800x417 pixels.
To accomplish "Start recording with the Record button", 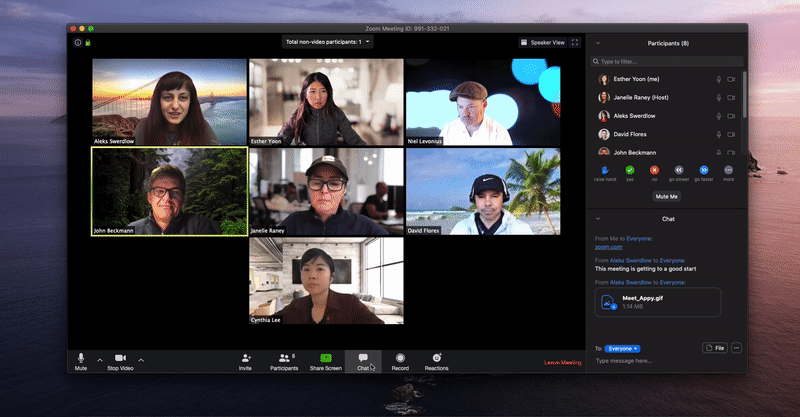I will [400, 361].
